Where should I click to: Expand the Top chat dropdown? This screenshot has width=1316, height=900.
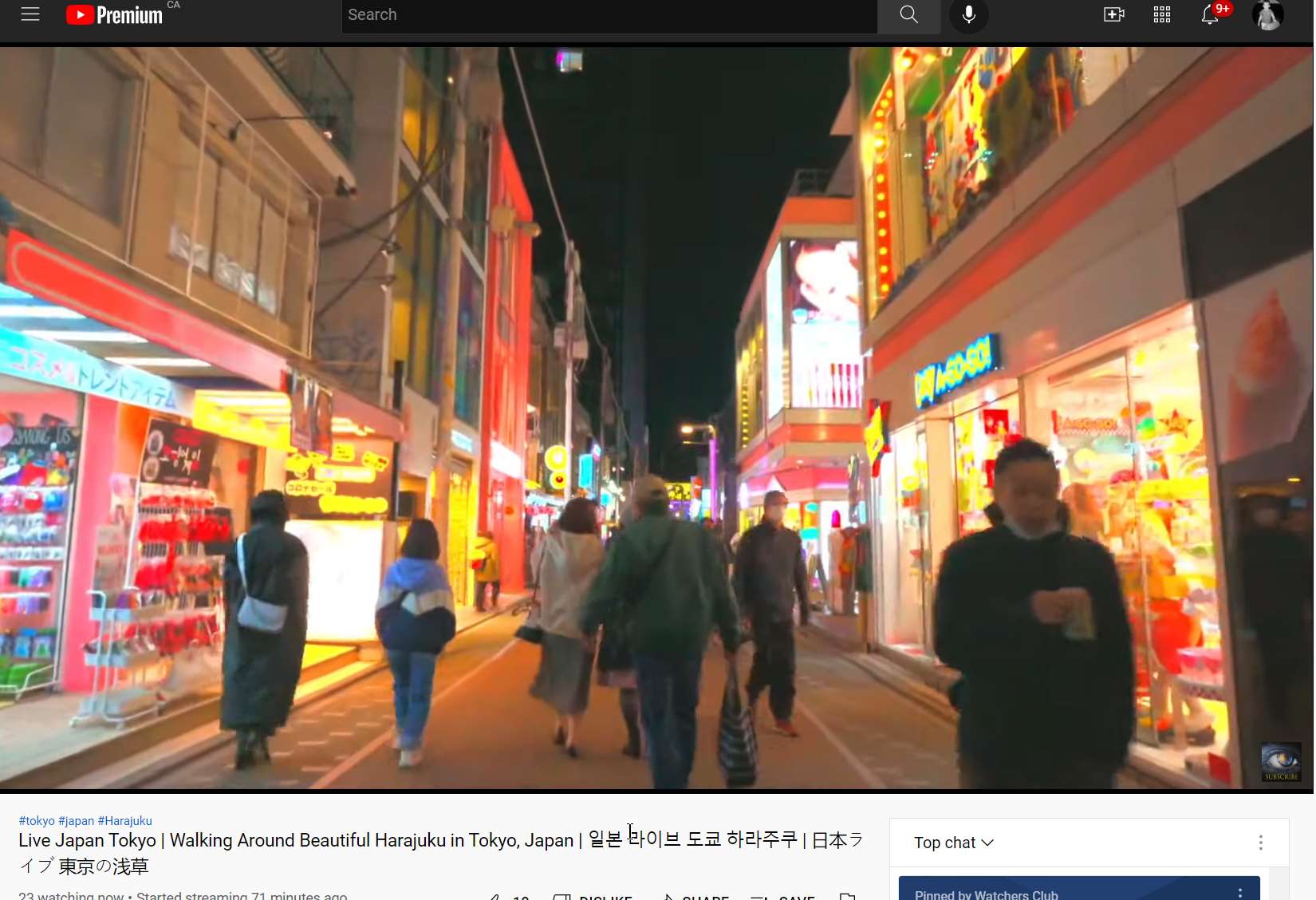(953, 843)
